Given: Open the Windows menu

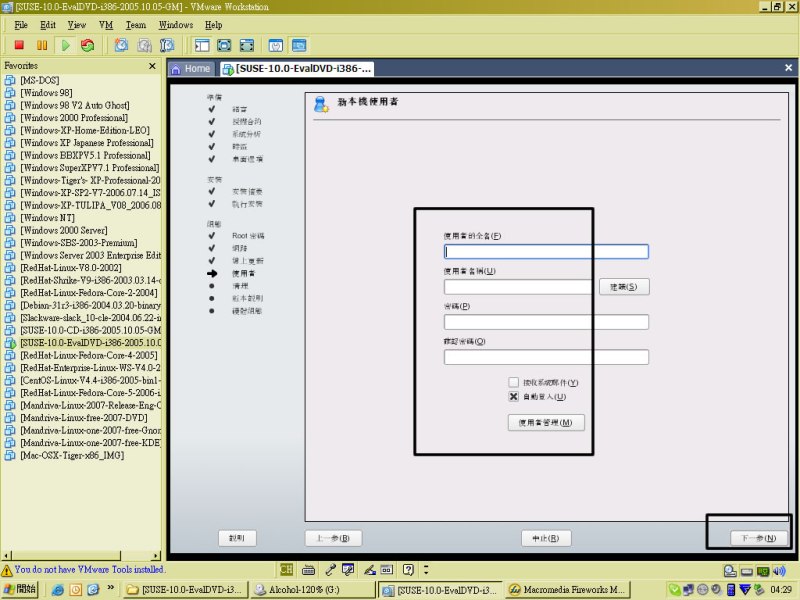Looking at the screenshot, I should pos(176,25).
